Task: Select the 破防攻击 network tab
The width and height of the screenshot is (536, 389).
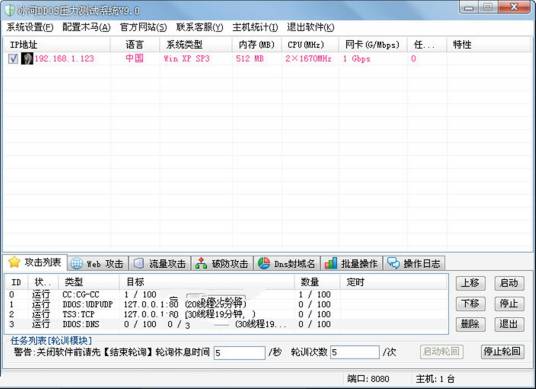Action: (x=223, y=264)
